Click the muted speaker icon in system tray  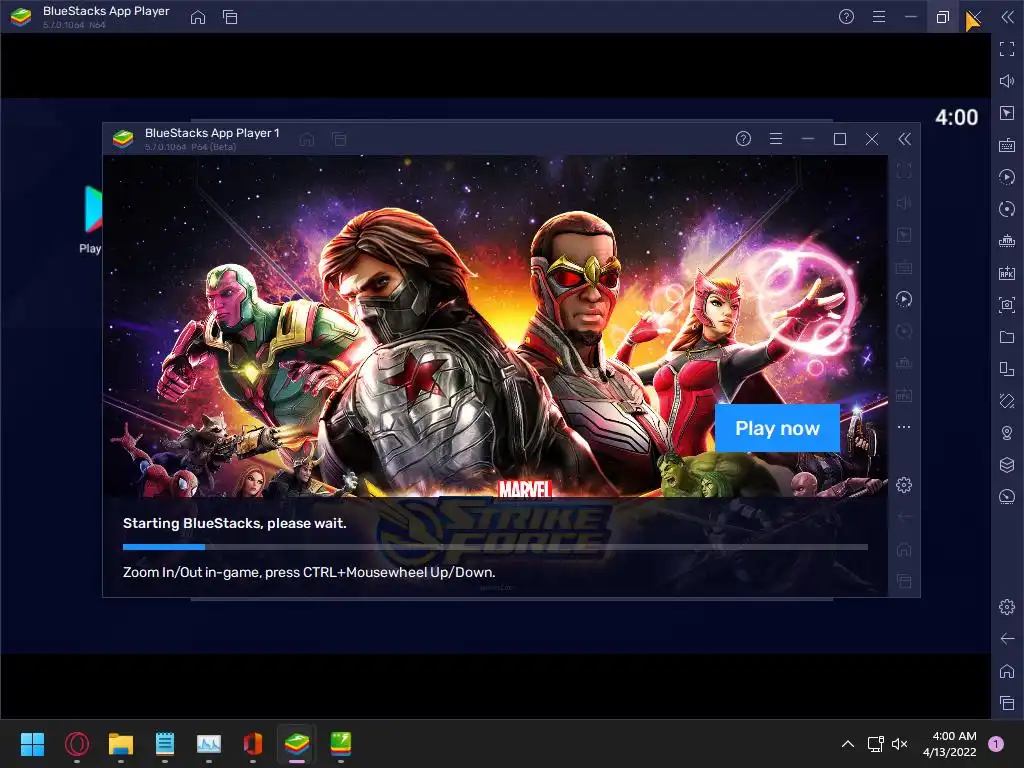900,744
